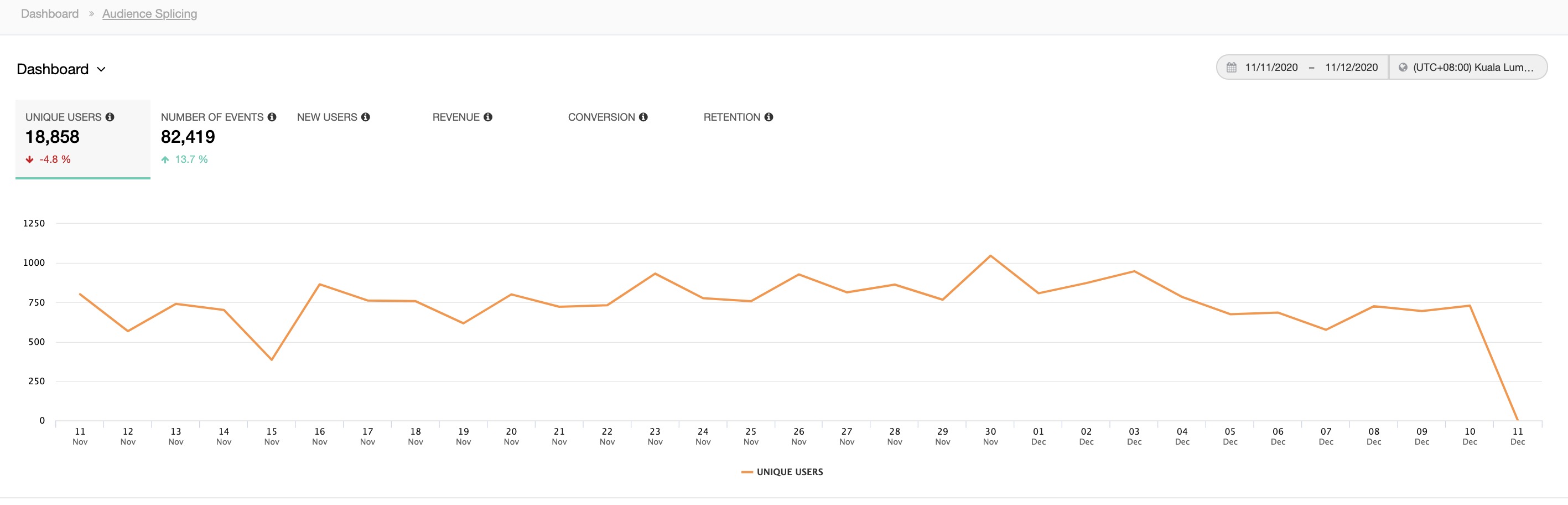
Task: Click the globe icon in timezone selector
Action: tap(1403, 68)
